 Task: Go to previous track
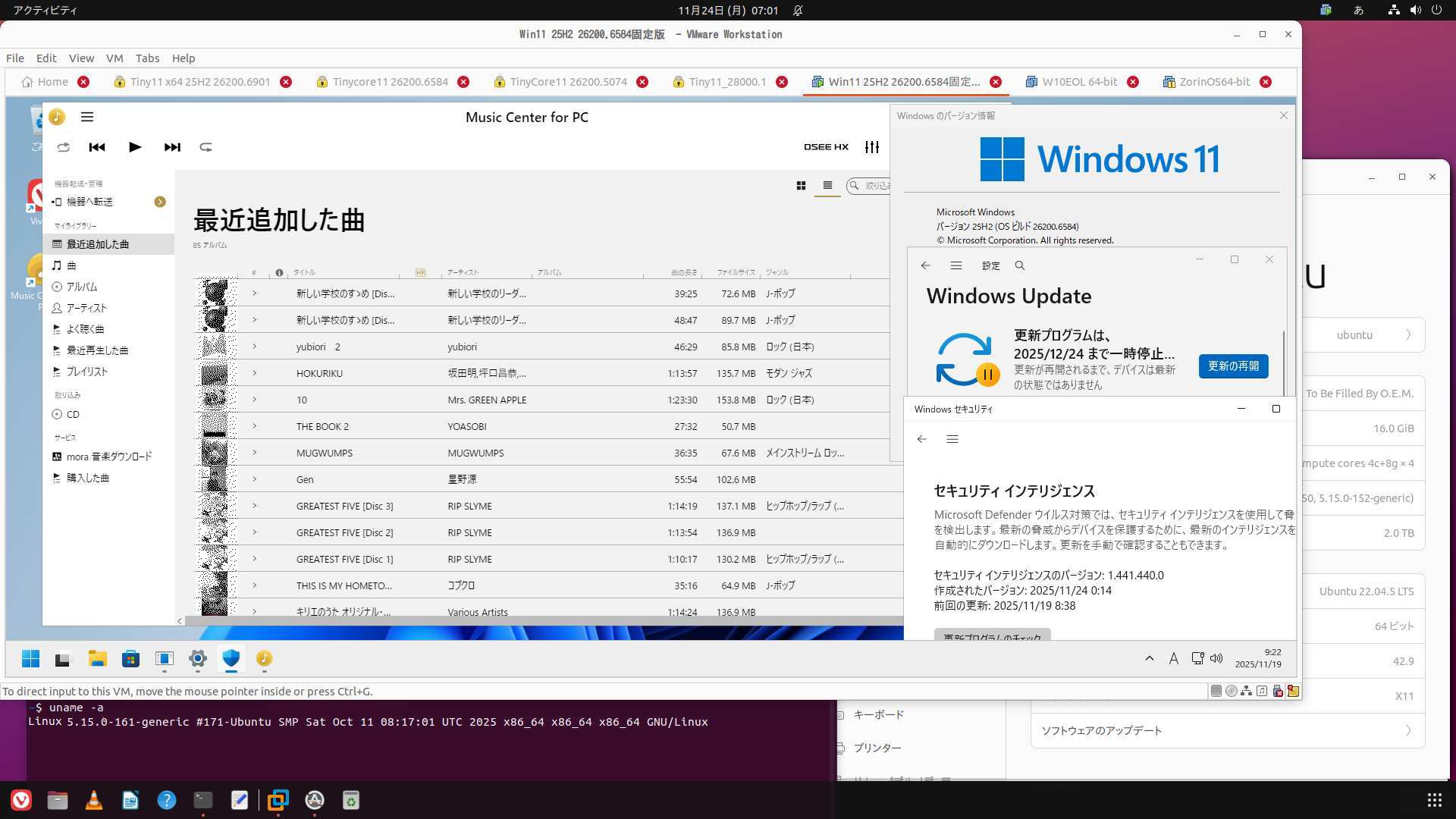point(97,147)
